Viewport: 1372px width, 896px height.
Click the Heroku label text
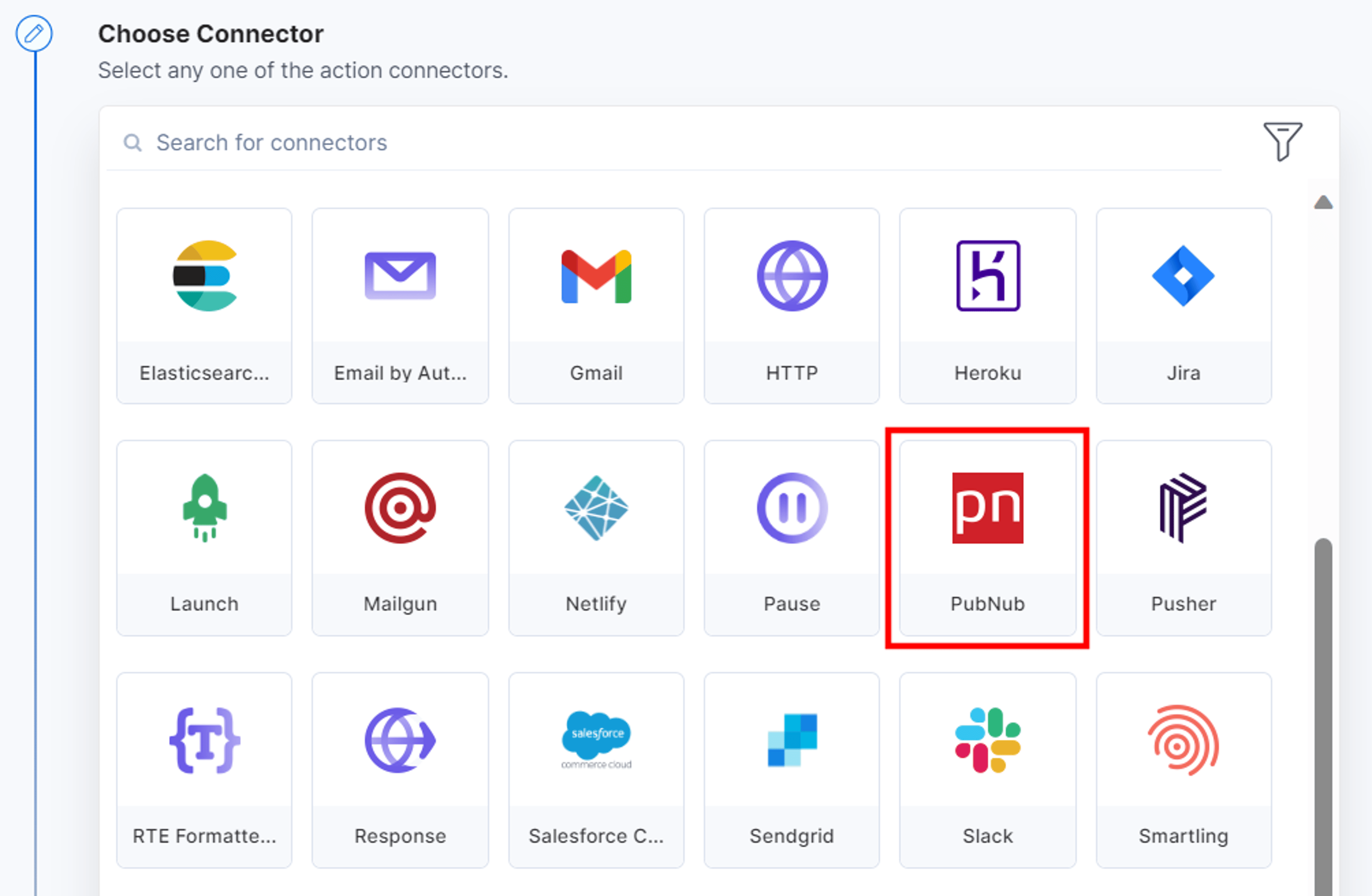pos(988,373)
